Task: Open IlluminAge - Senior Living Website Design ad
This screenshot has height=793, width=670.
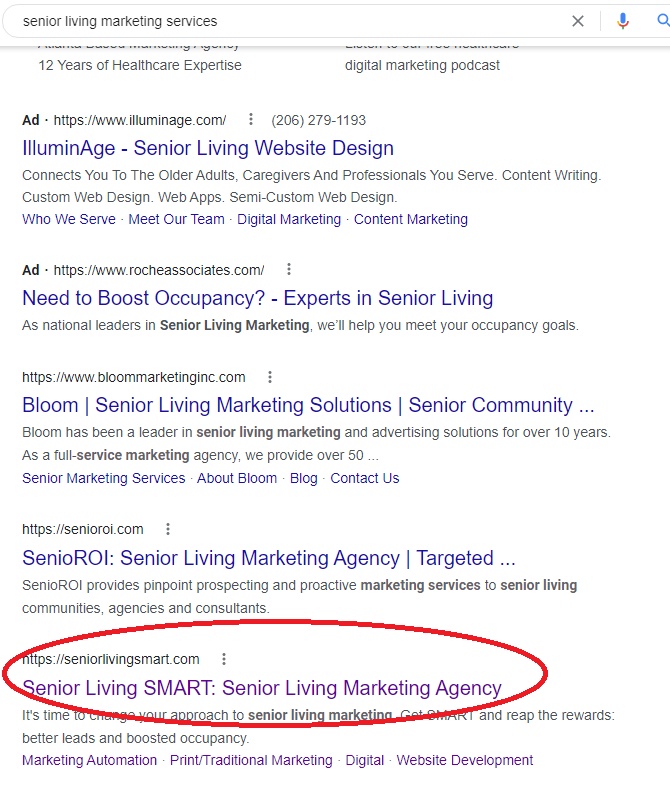Action: tap(208, 148)
